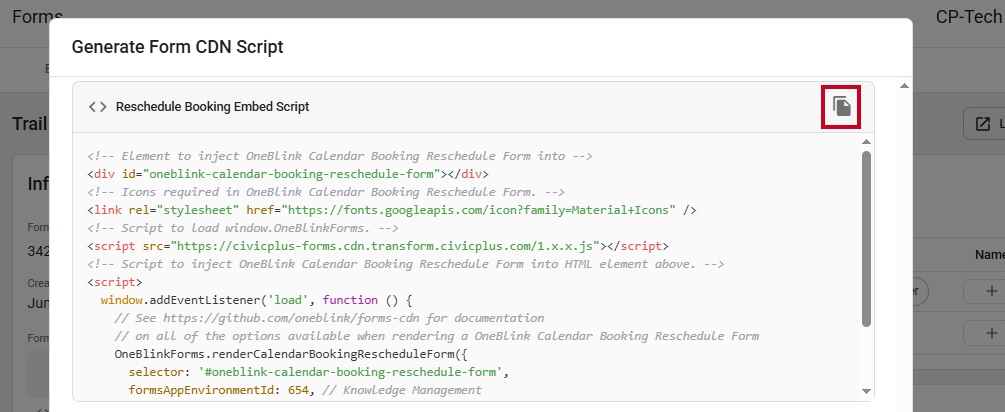Click the modal scrollbar up arrow
1005x412 pixels.
coord(904,86)
